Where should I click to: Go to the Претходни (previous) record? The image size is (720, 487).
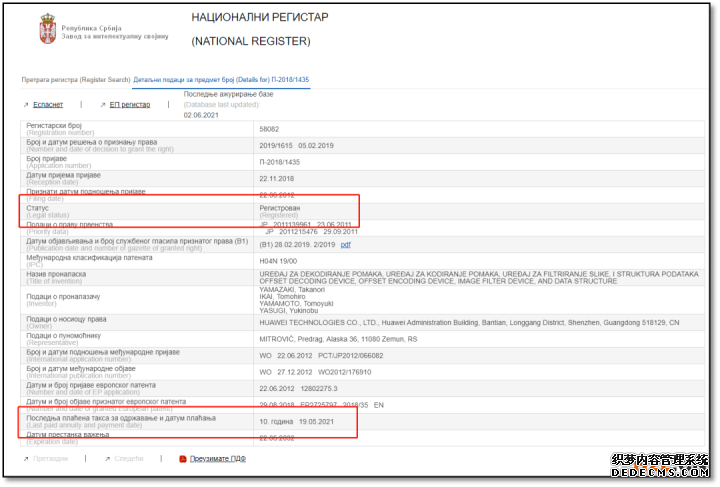[50, 459]
